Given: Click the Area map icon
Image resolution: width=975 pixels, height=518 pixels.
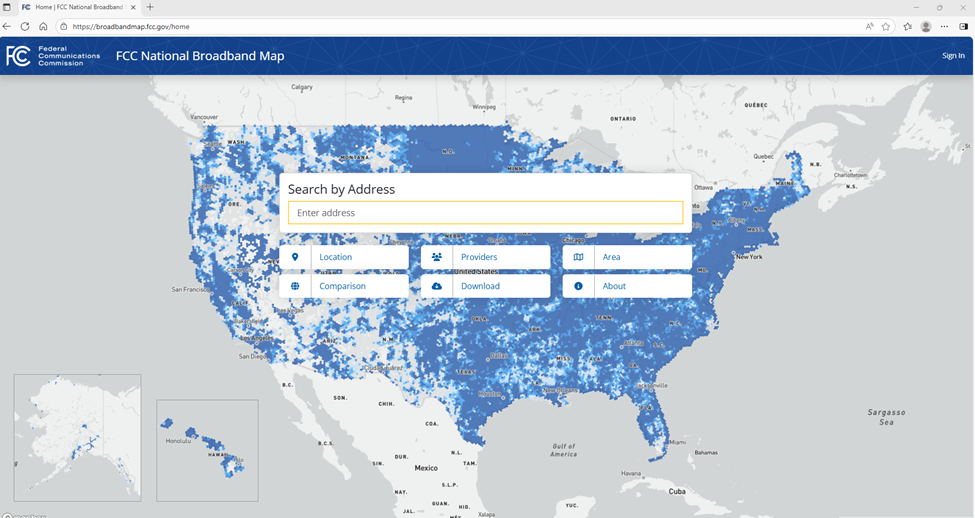Looking at the screenshot, I should pos(578,257).
